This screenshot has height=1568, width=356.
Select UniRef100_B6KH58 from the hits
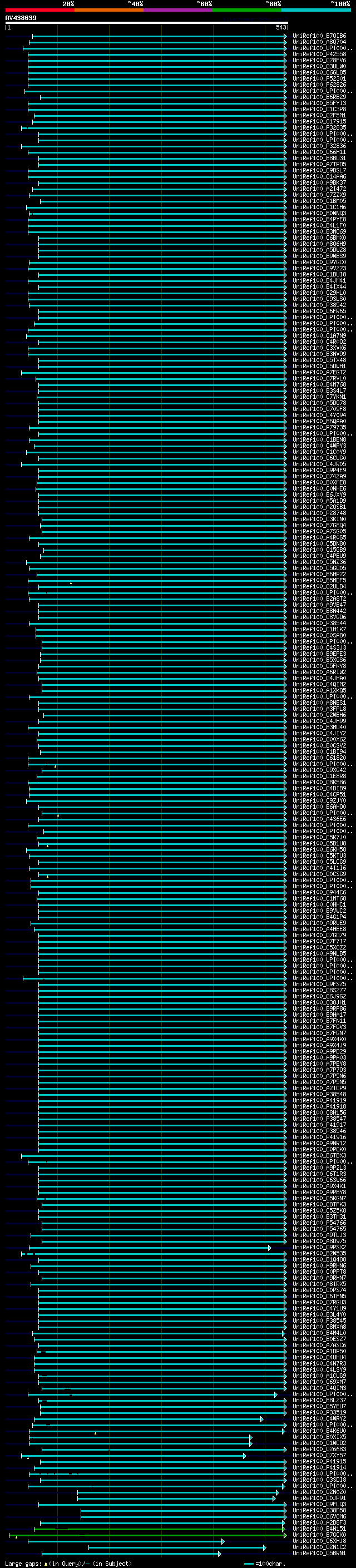[319, 850]
